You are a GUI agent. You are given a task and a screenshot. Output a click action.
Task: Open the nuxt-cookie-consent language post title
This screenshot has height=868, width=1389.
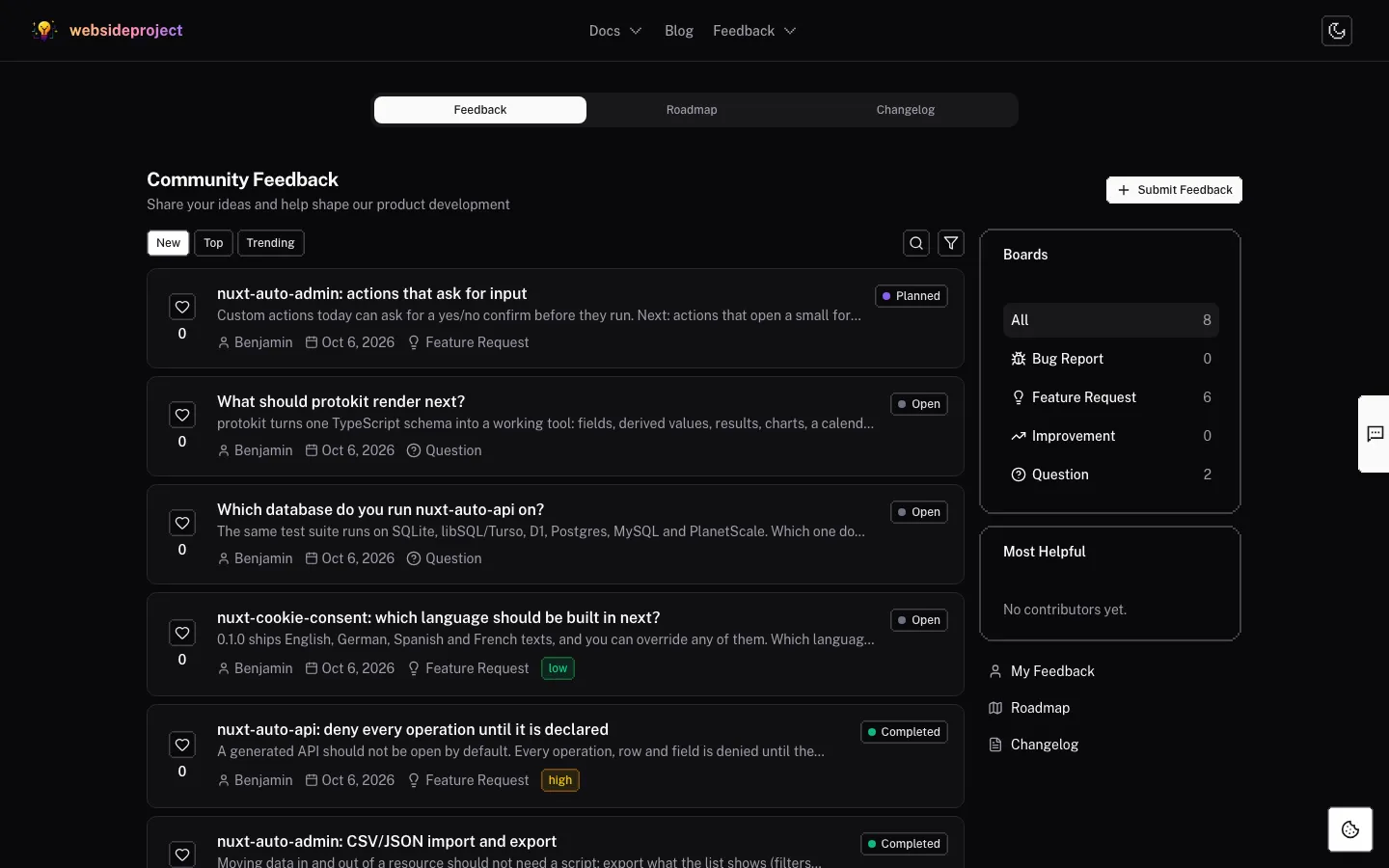(439, 617)
